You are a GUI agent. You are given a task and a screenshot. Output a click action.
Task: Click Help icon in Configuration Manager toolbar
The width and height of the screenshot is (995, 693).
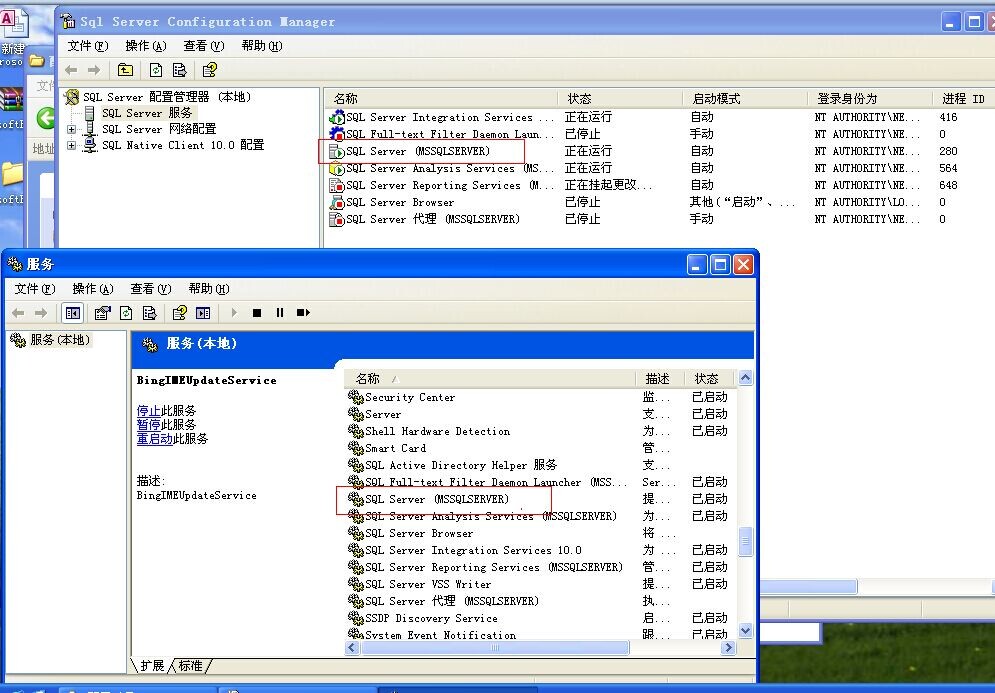pos(209,70)
